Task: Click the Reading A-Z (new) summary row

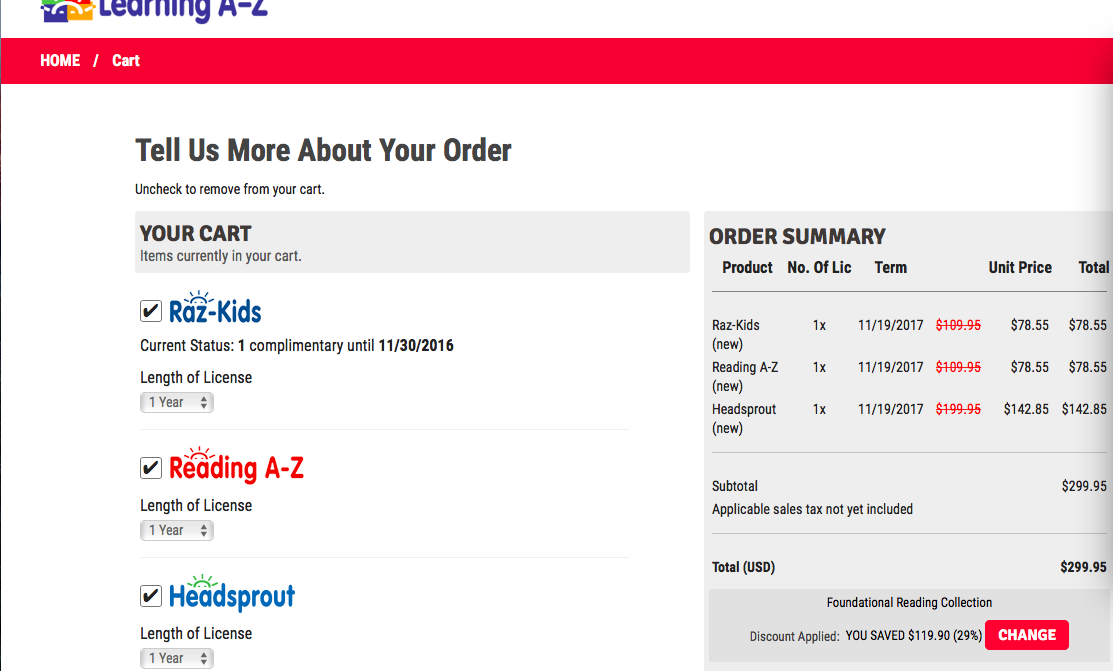Action: coord(909,376)
